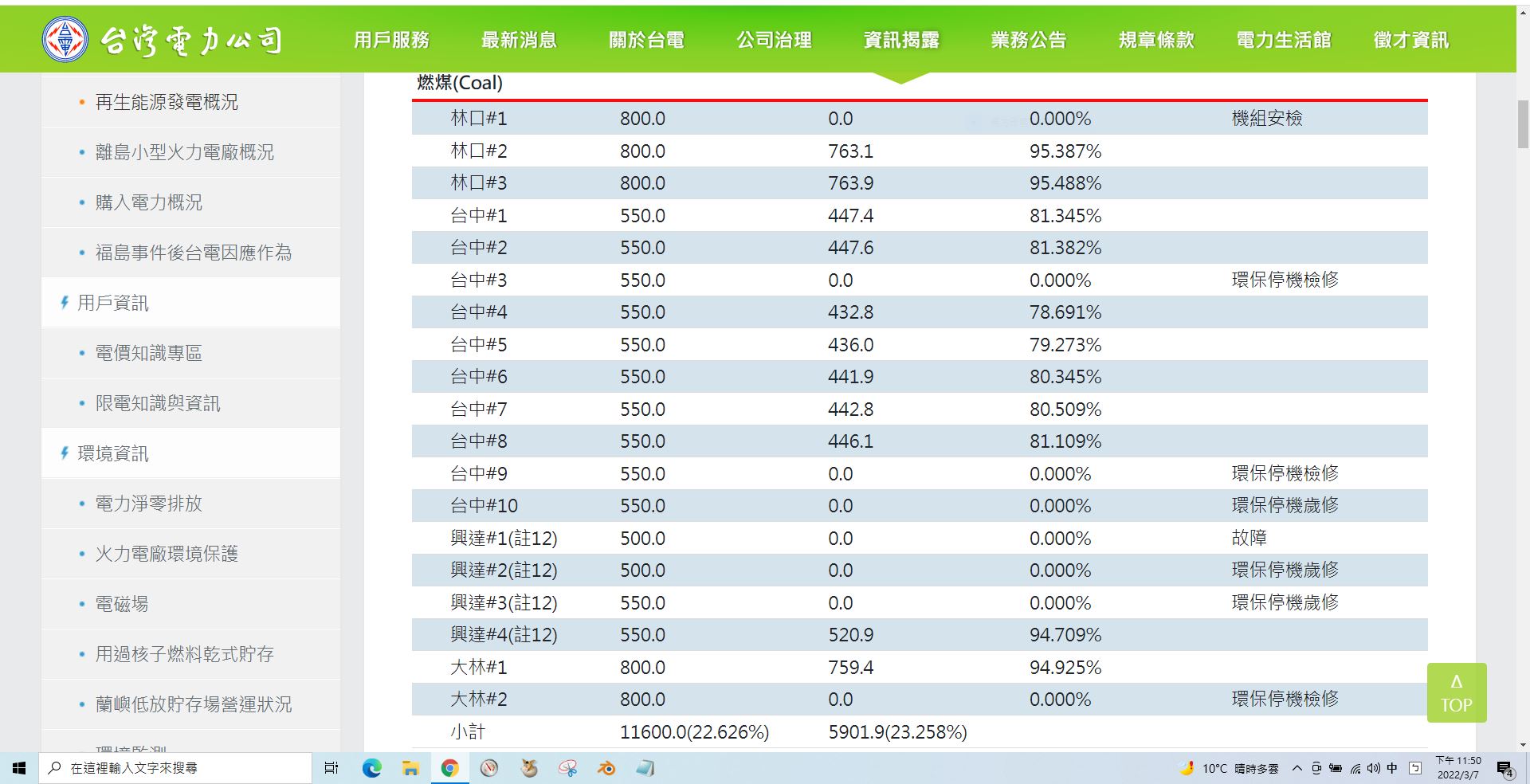Open the compass-like taskbar app icon
1530x784 pixels.
pos(489,768)
